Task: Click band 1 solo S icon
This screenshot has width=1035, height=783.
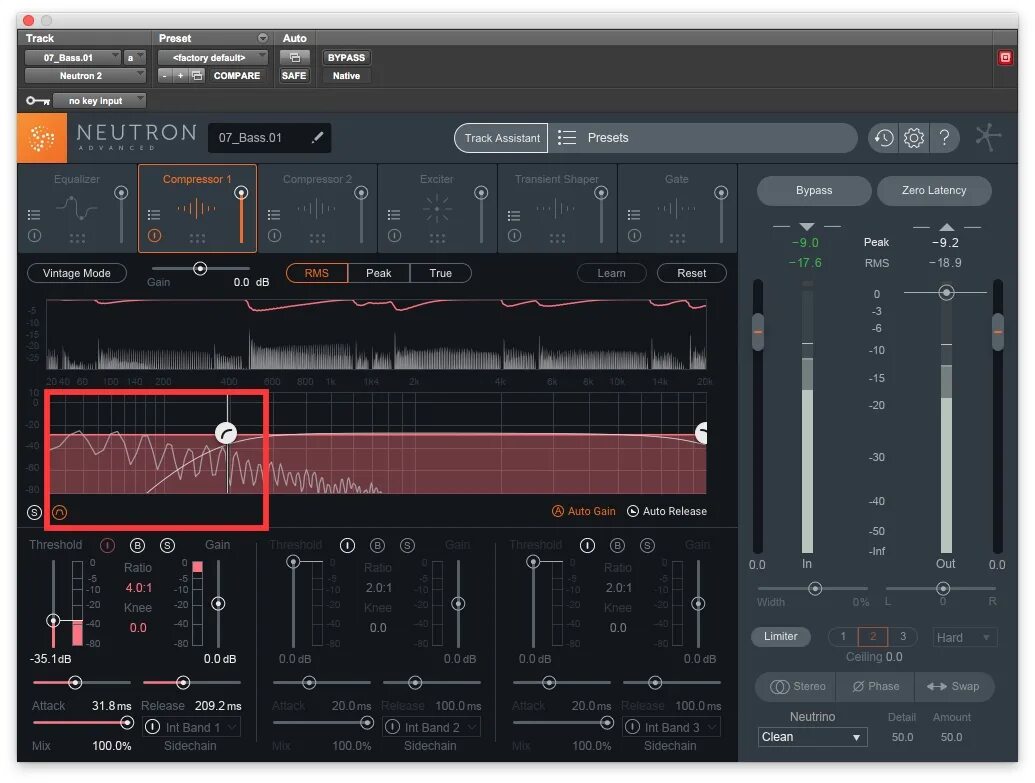Action: [x=168, y=545]
